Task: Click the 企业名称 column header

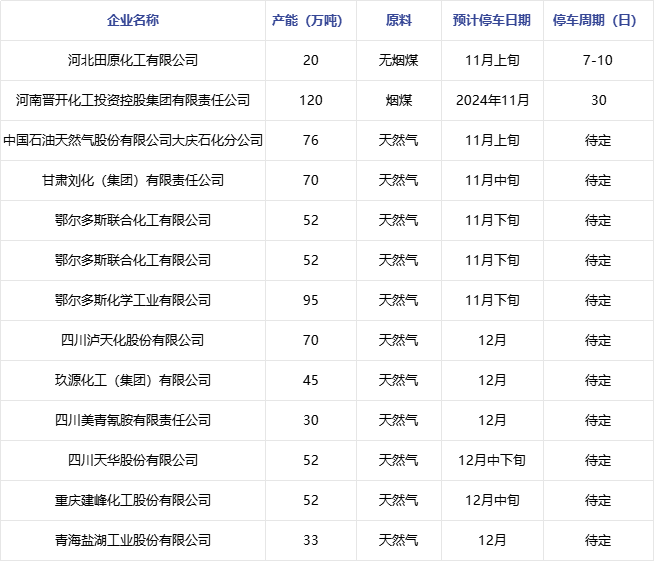Action: point(133,20)
